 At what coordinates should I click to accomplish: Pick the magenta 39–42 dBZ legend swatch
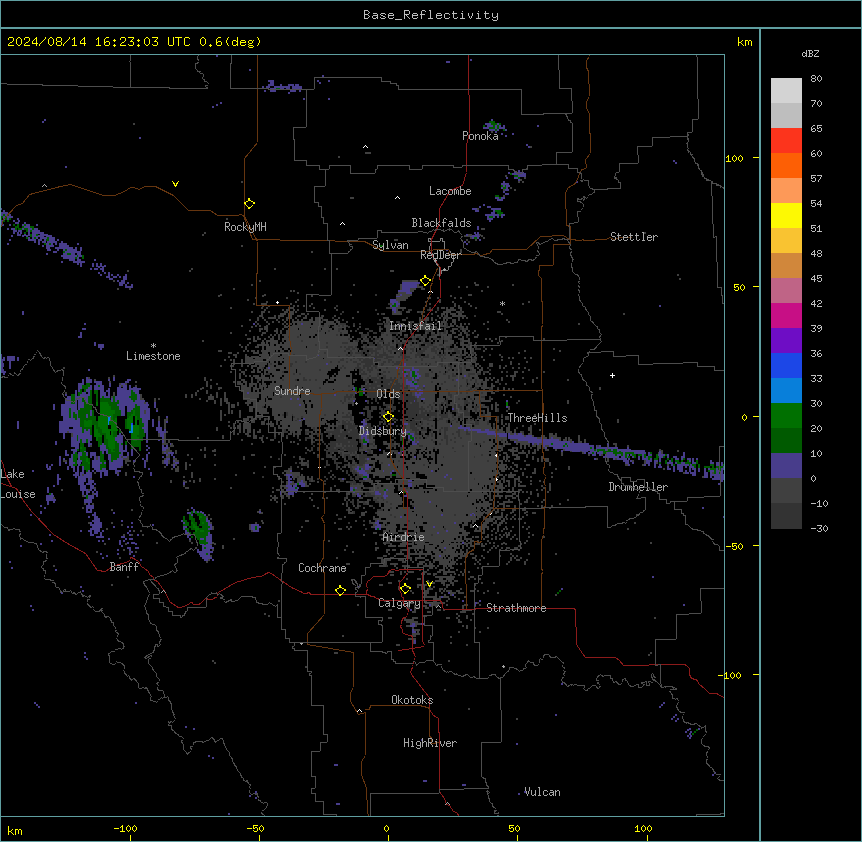786,315
